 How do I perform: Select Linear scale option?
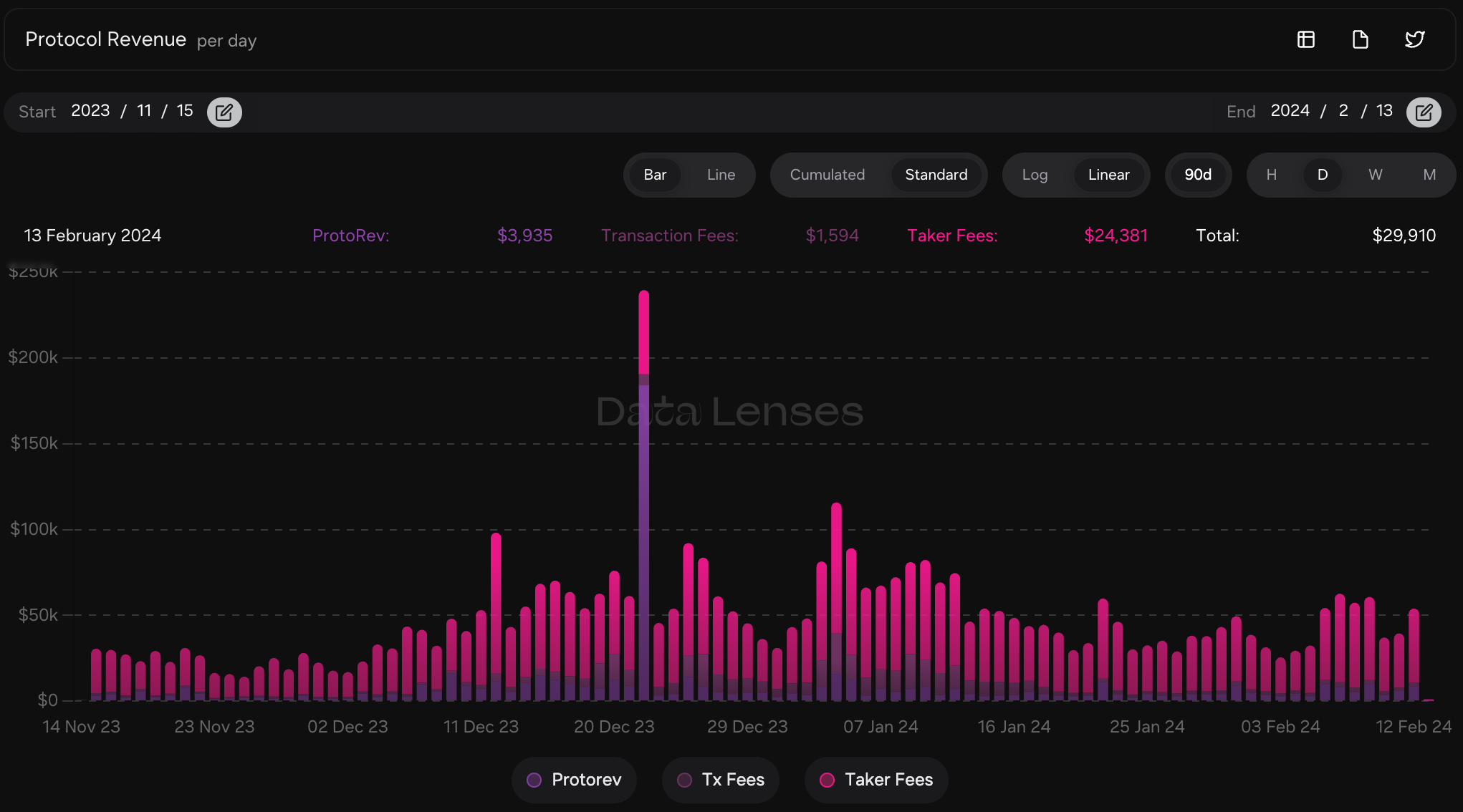point(1108,175)
